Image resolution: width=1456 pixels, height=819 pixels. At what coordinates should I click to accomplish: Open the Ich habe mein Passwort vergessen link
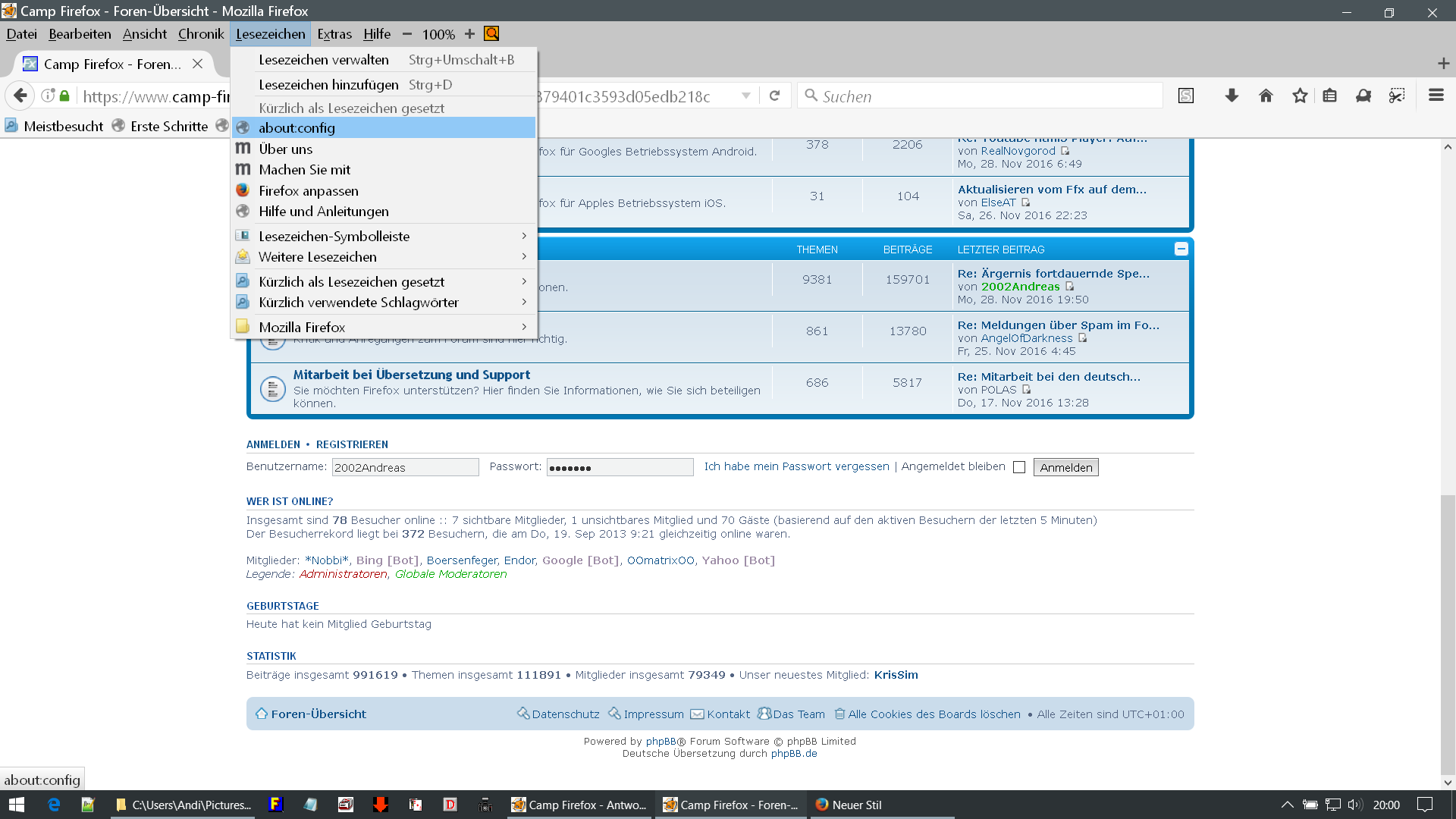coord(796,466)
